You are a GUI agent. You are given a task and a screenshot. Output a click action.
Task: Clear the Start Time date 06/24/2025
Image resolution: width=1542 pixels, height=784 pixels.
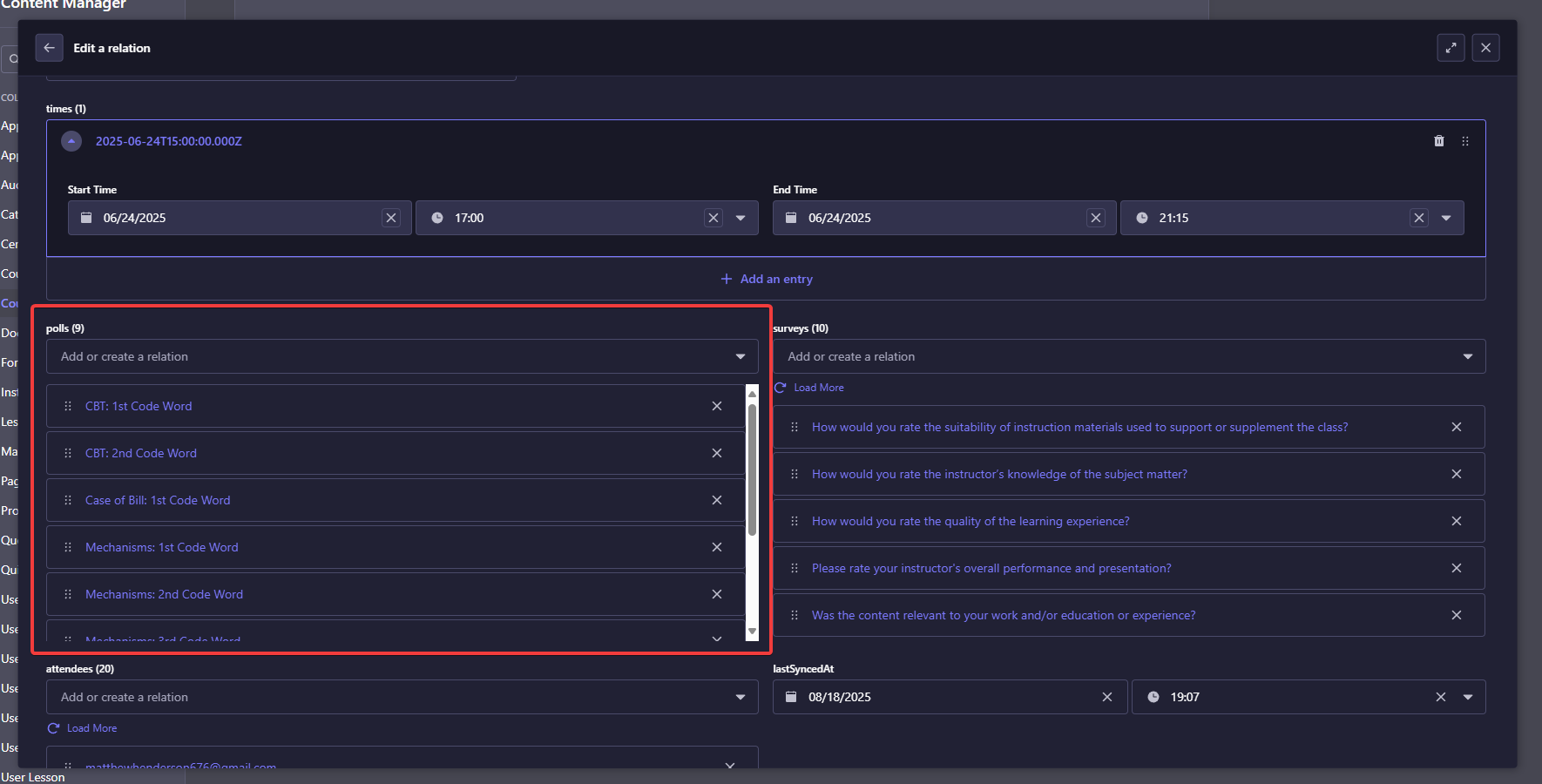391,218
